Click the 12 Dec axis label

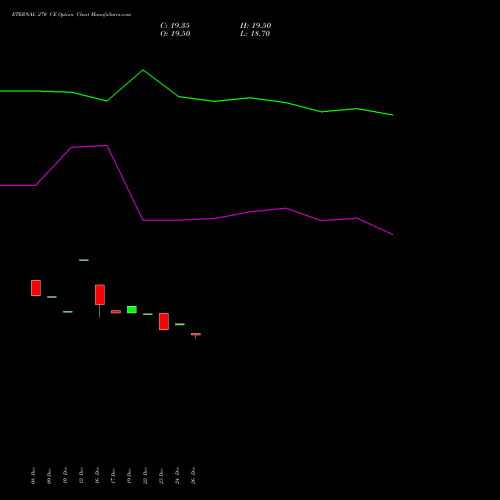(x=81, y=476)
